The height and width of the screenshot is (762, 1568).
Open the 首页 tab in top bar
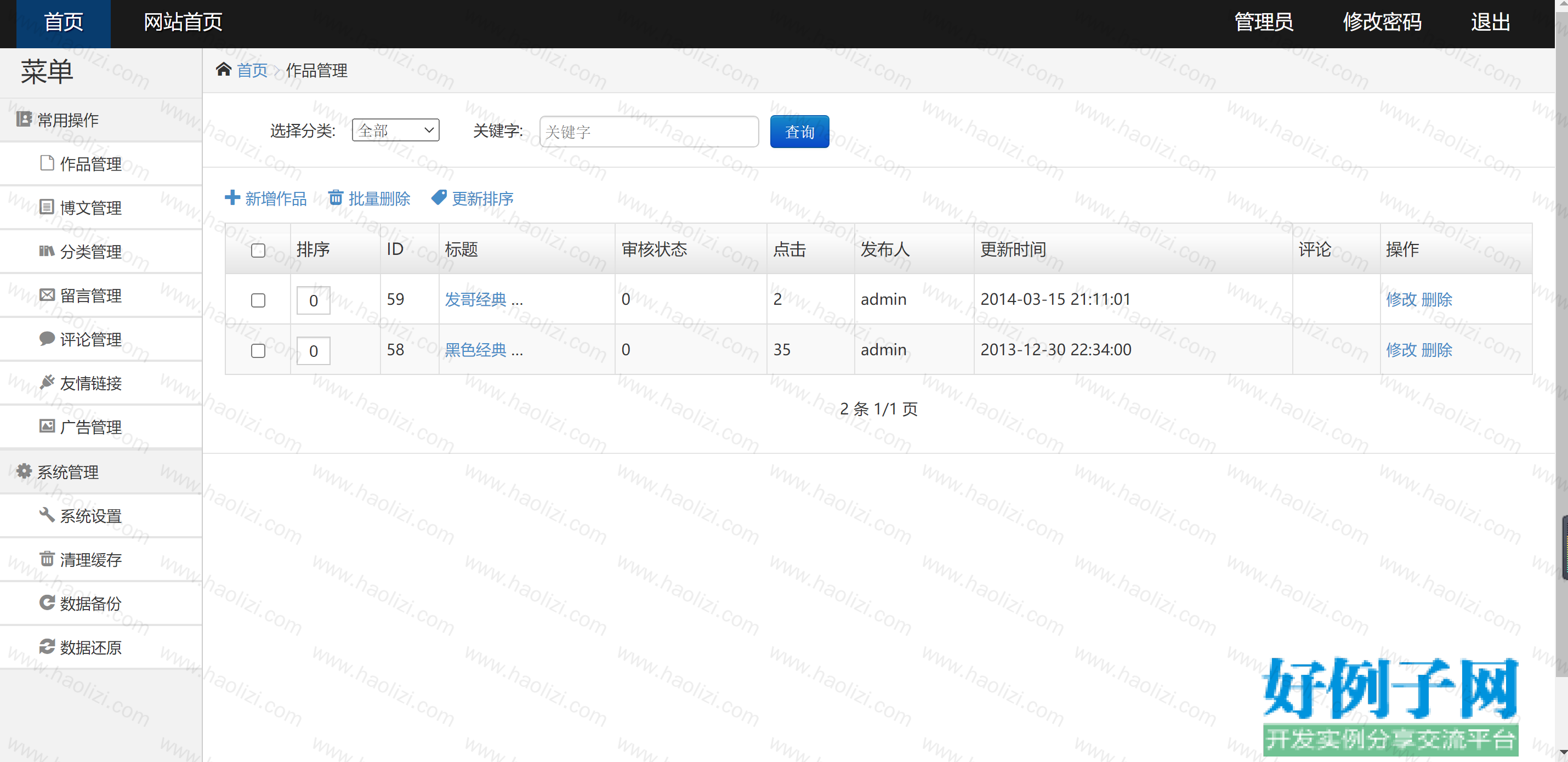click(63, 23)
